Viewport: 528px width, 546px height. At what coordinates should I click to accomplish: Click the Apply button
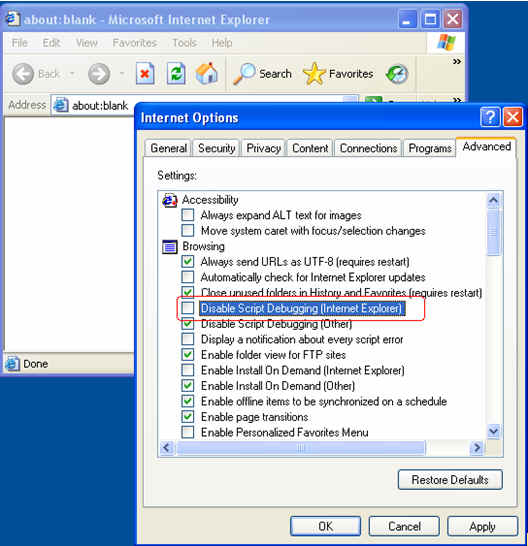(482, 526)
